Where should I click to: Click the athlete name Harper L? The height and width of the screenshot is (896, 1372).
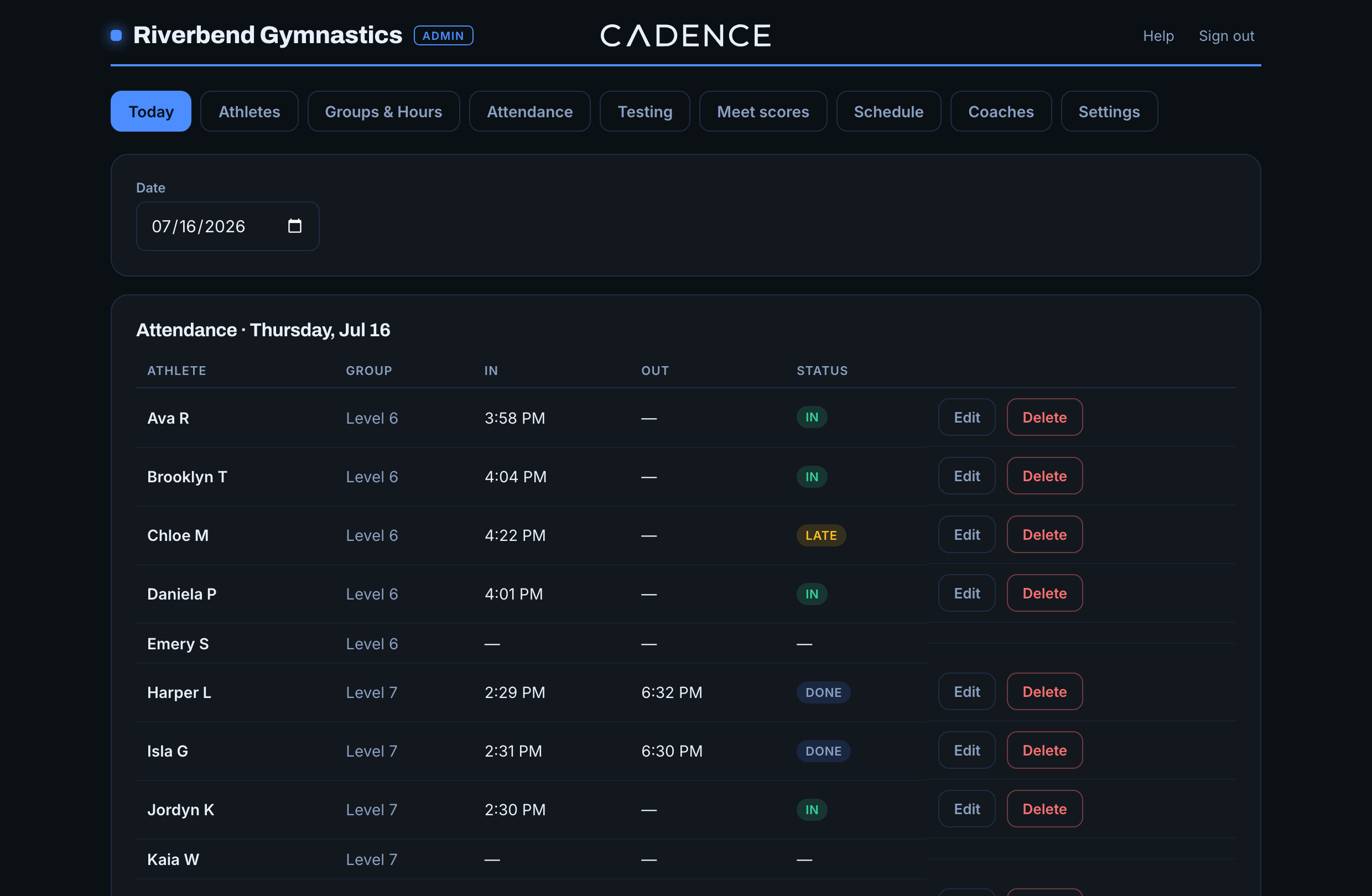tap(179, 692)
